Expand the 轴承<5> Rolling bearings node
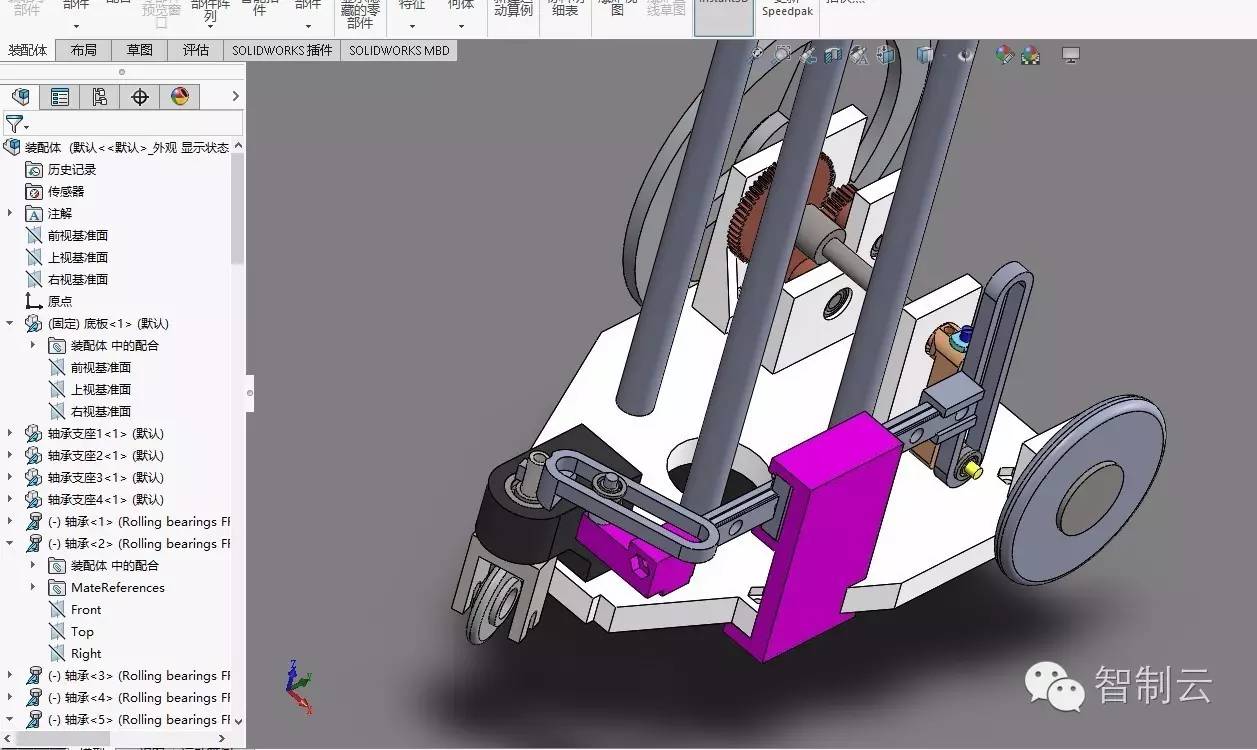Viewport: 1257px width, 750px height. point(10,719)
